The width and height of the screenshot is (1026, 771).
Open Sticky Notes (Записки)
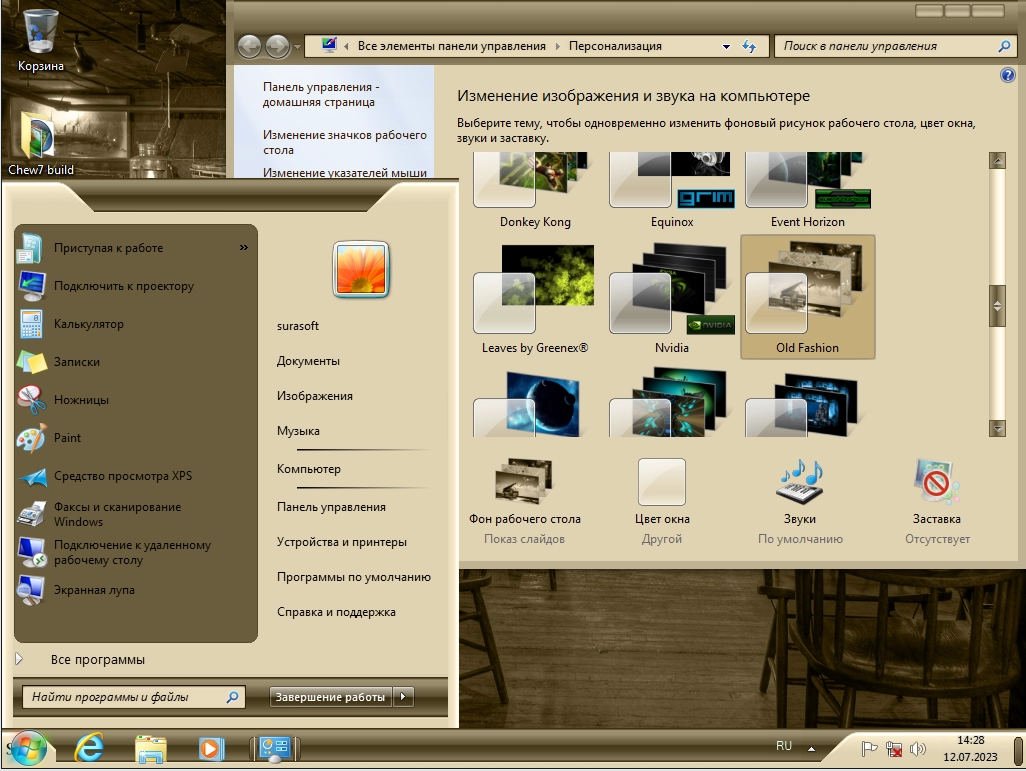(x=76, y=362)
